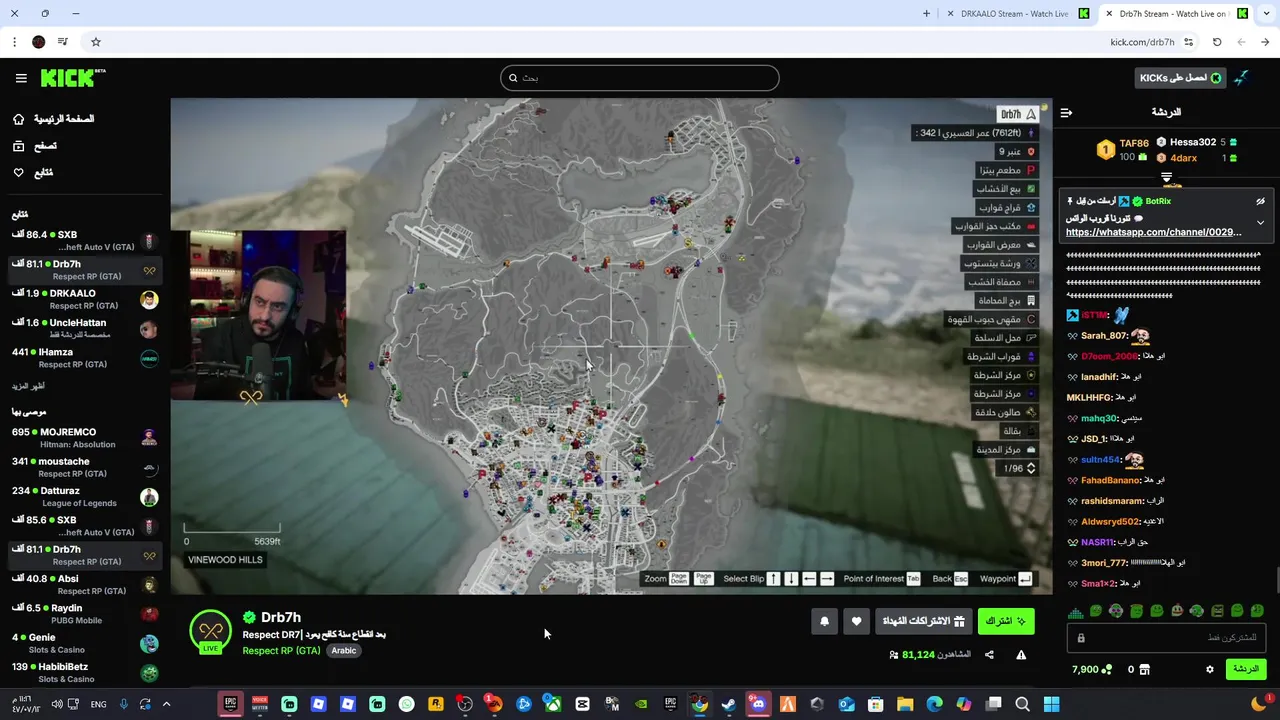Close the DRKAALO Stream tab
Image resolution: width=1280 pixels, height=720 pixels.
coord(949,14)
